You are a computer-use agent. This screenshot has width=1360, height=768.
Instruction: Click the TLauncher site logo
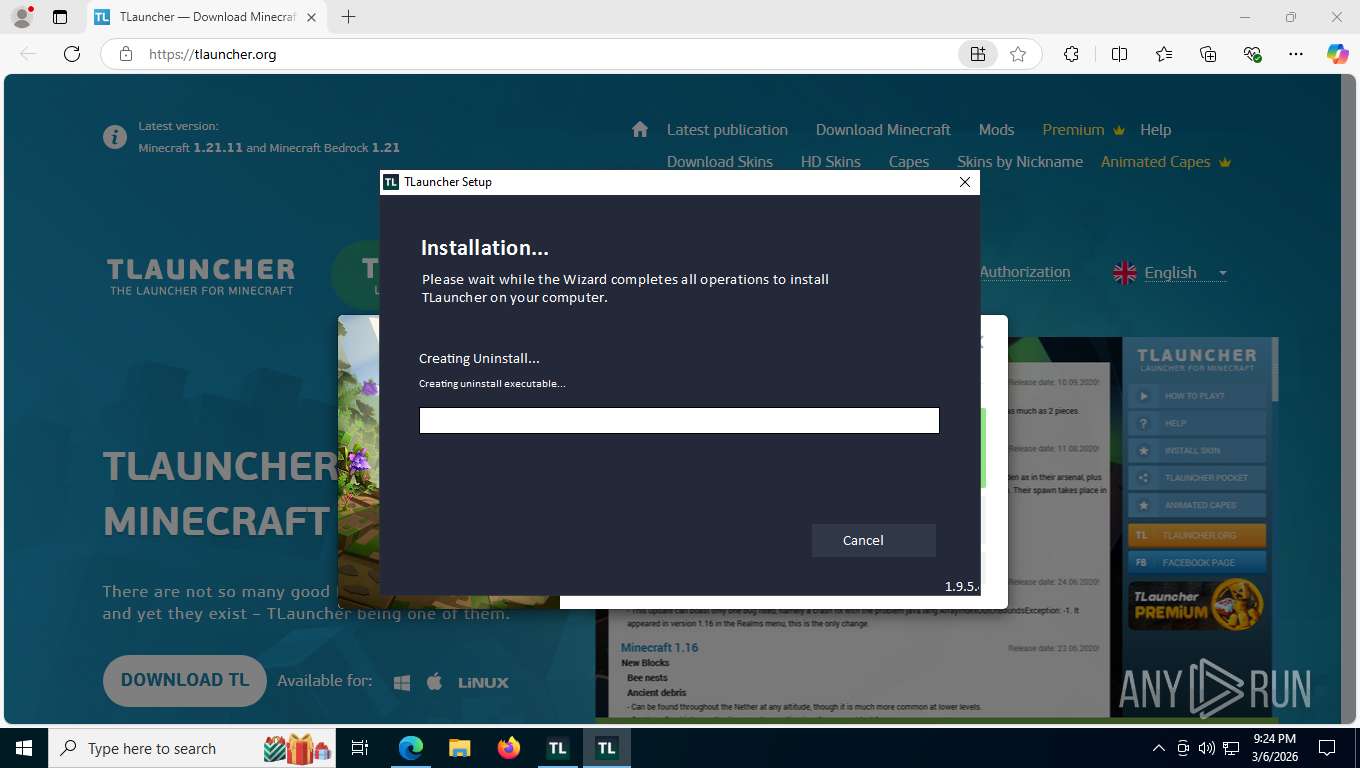coord(201,276)
